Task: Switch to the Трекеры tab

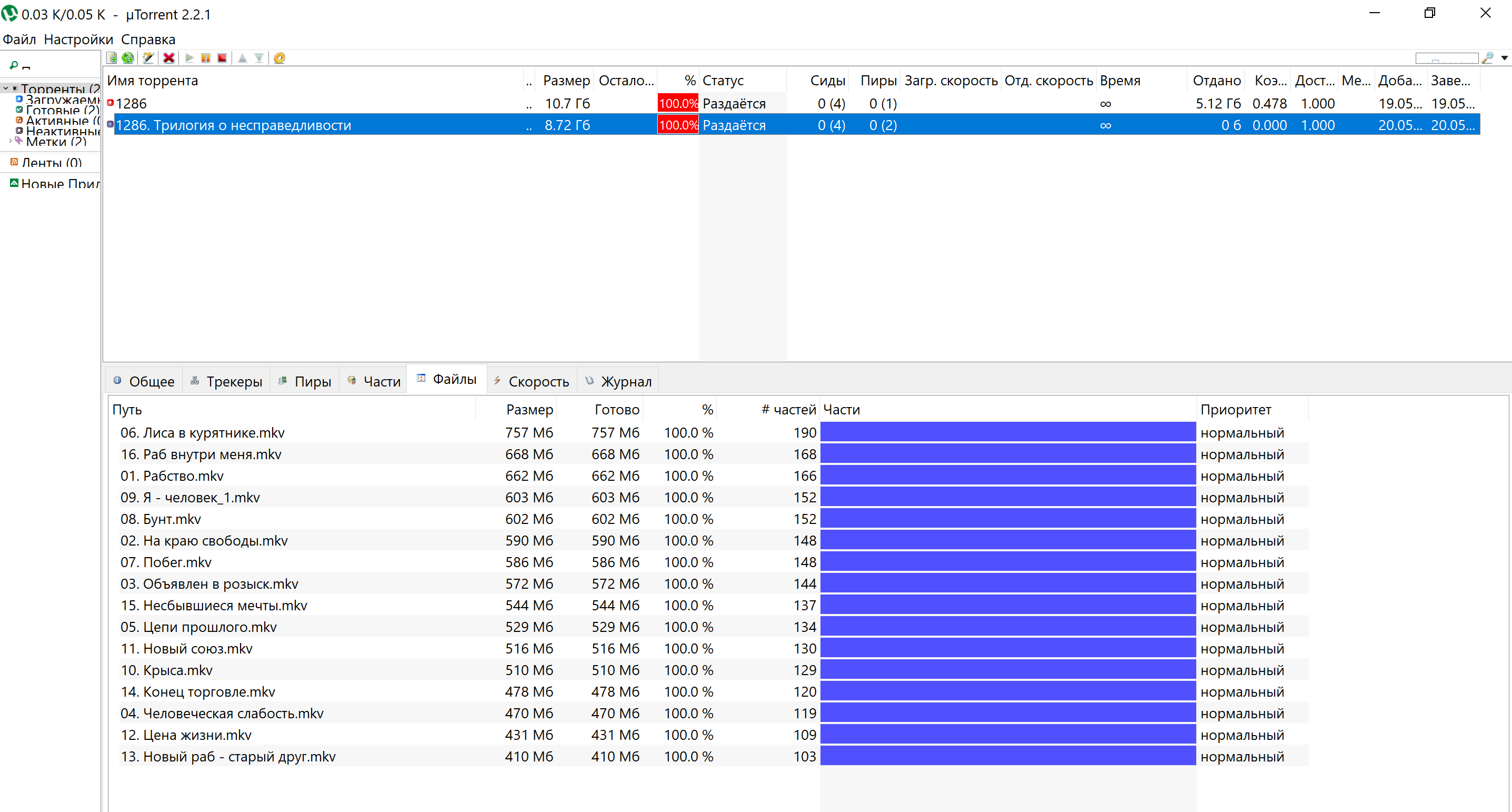Action: pos(227,382)
